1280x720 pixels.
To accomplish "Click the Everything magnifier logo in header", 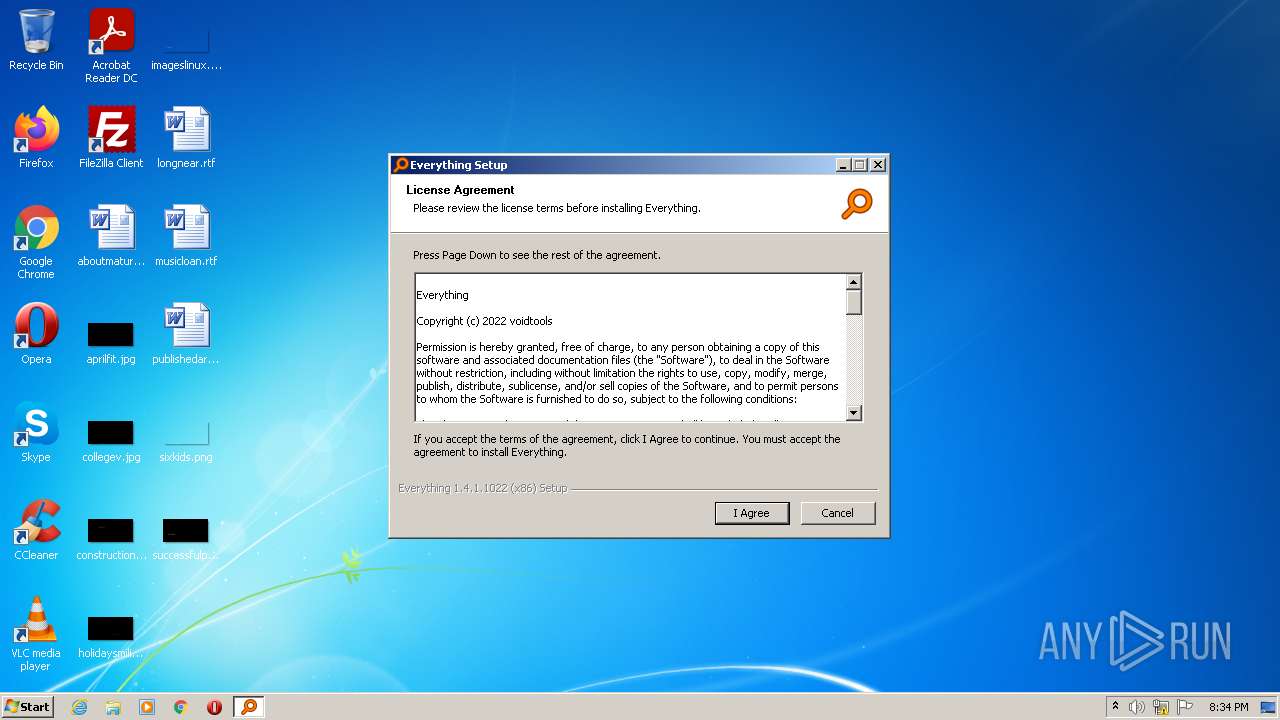I will (857, 203).
